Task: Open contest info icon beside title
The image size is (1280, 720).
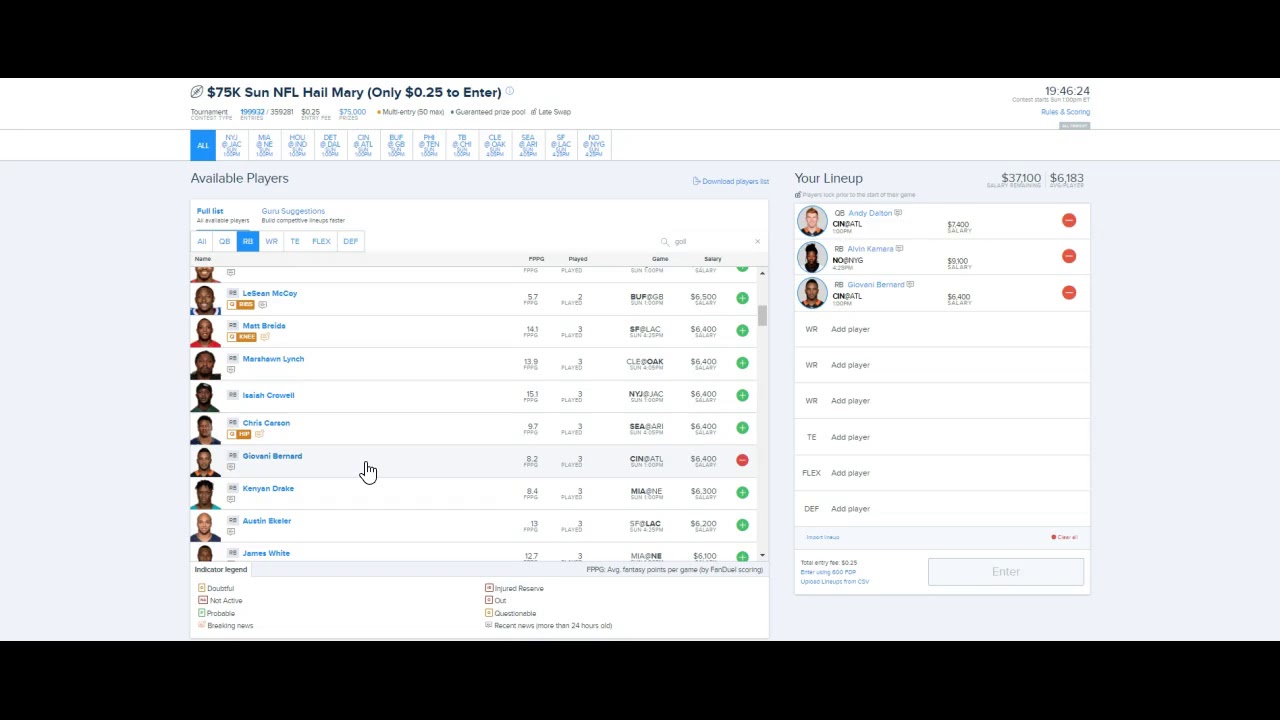Action: [x=510, y=92]
